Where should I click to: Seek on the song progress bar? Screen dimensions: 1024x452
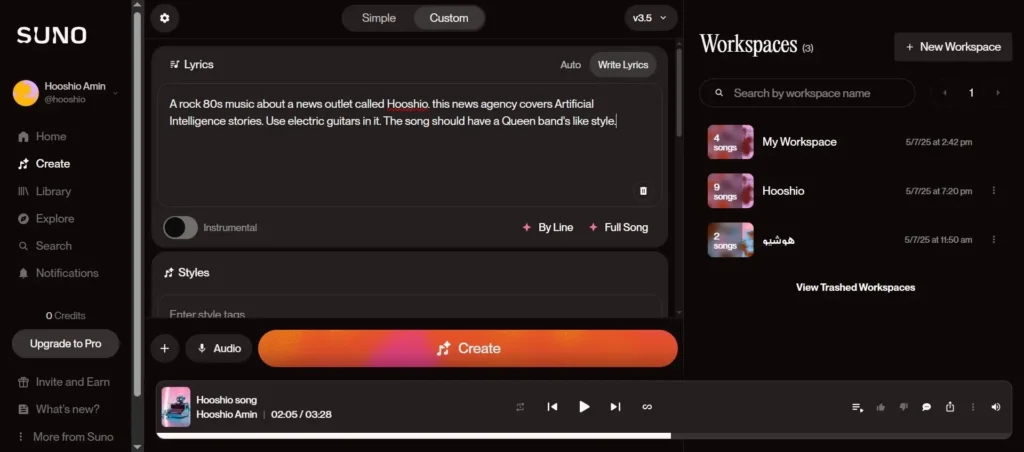coord(584,436)
